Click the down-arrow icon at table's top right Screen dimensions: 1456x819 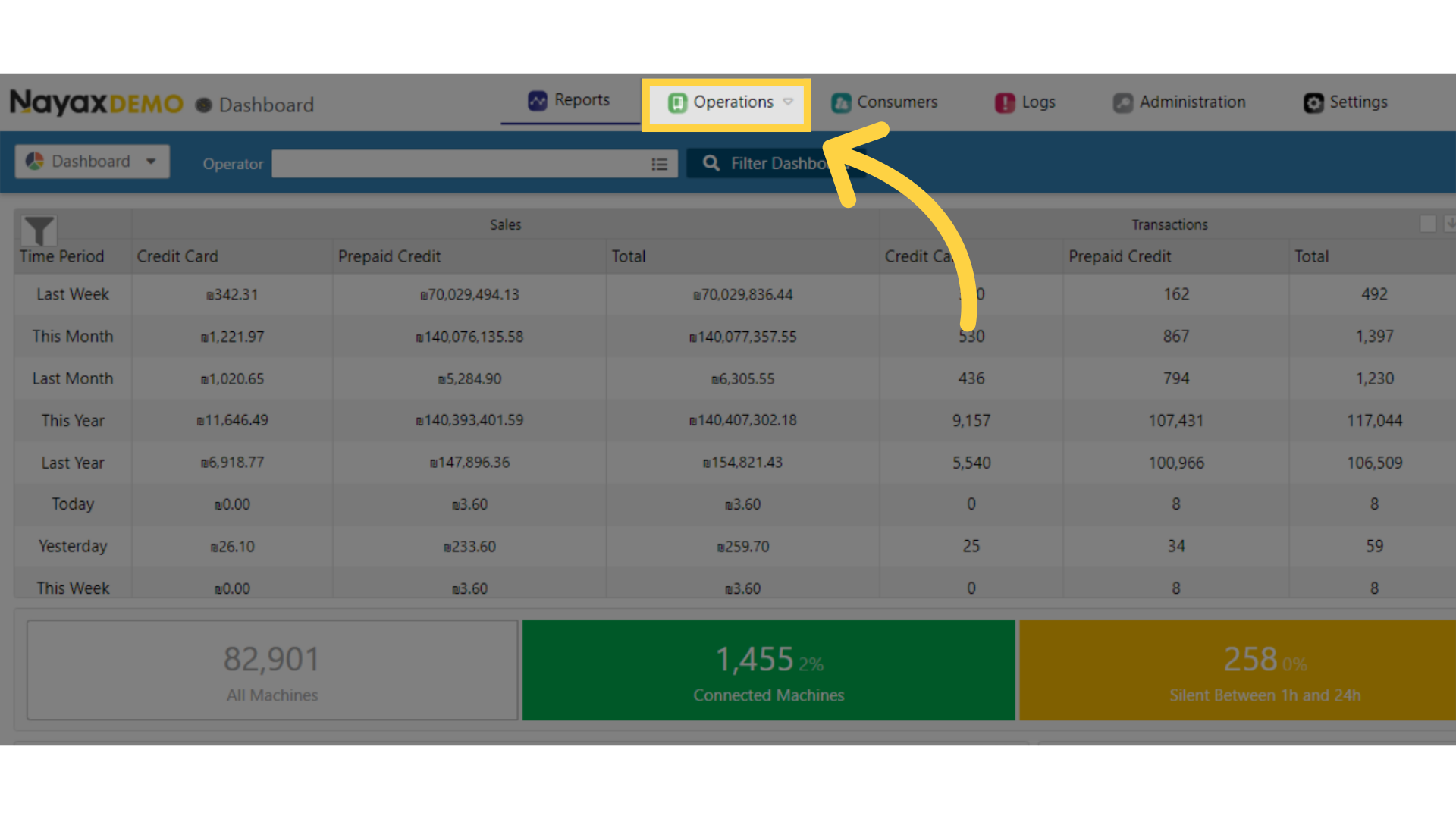tap(1449, 224)
